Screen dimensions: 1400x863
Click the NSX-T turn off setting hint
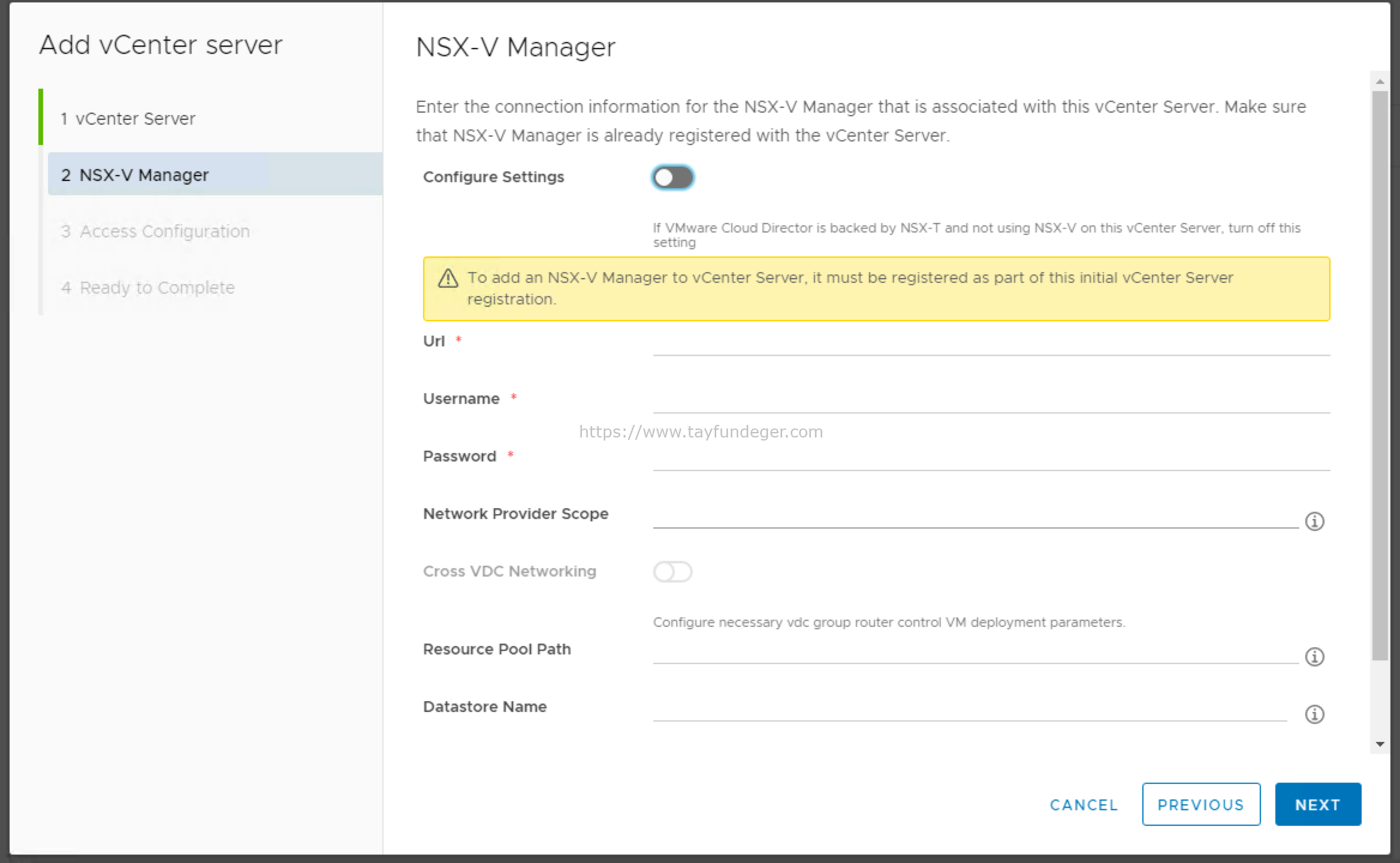coord(977,236)
